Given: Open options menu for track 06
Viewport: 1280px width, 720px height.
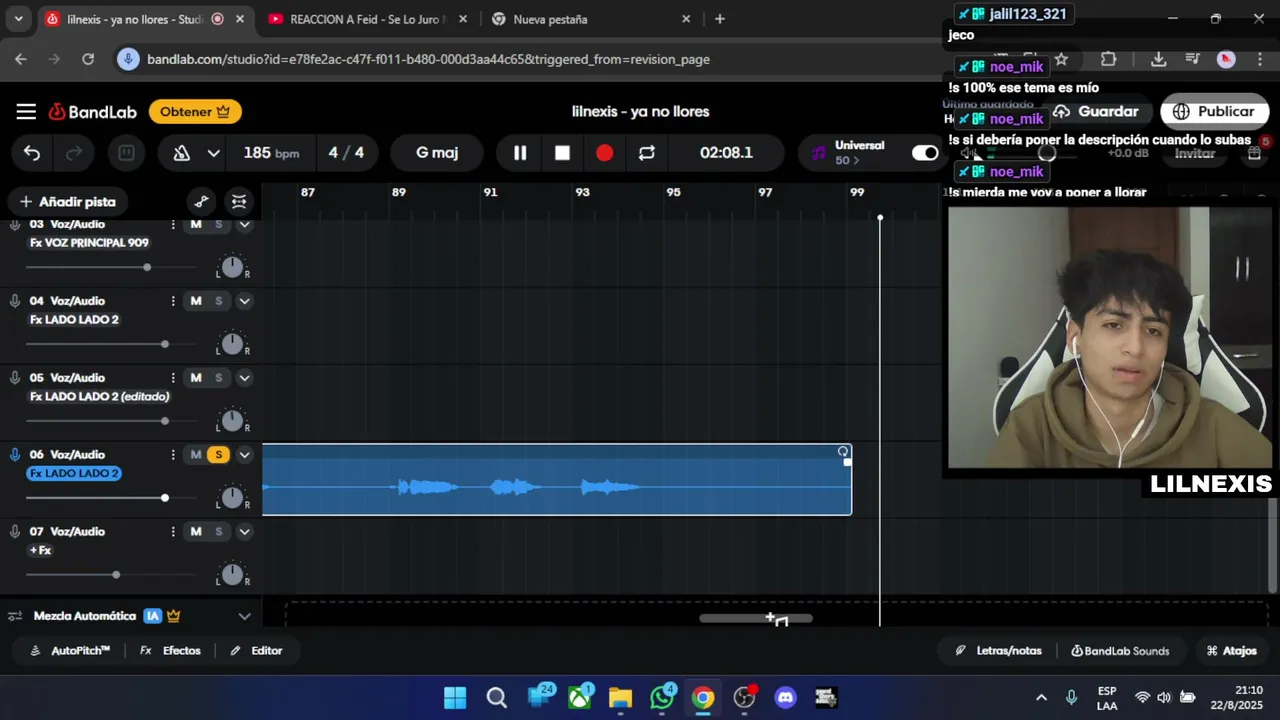Looking at the screenshot, I should [173, 455].
